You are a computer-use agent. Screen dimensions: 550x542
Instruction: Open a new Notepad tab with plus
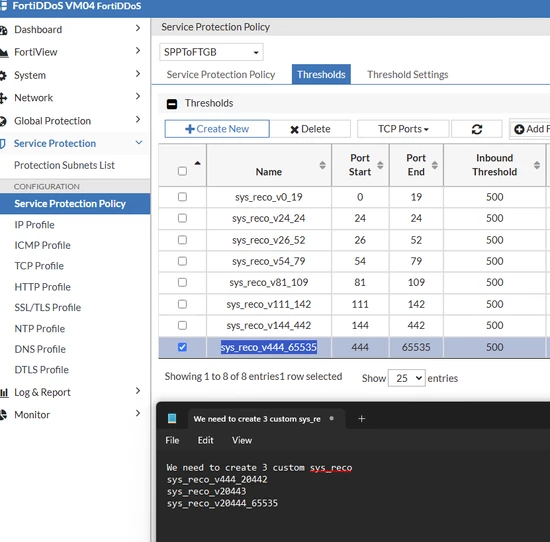pos(362,419)
